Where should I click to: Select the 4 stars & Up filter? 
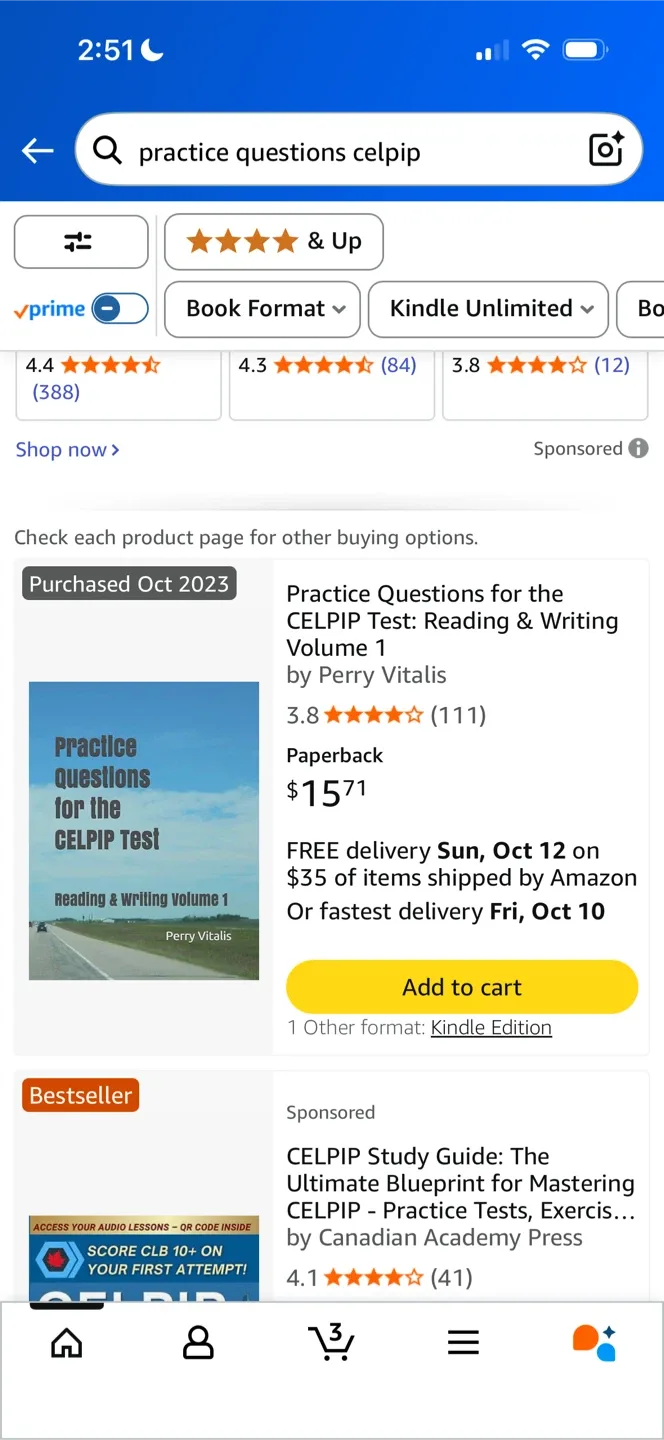coord(273,241)
